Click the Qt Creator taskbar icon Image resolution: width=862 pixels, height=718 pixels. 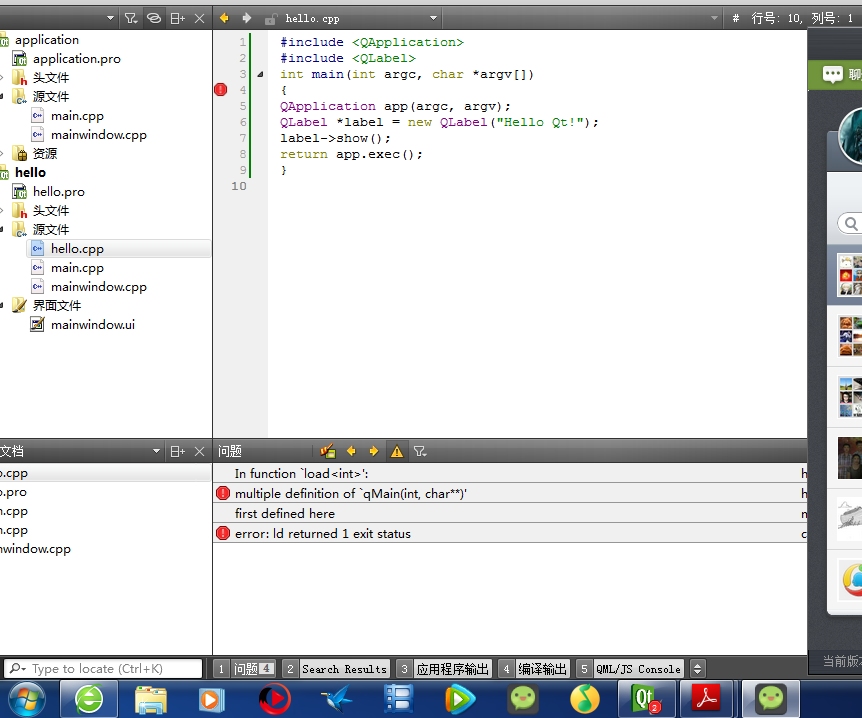(x=646, y=699)
